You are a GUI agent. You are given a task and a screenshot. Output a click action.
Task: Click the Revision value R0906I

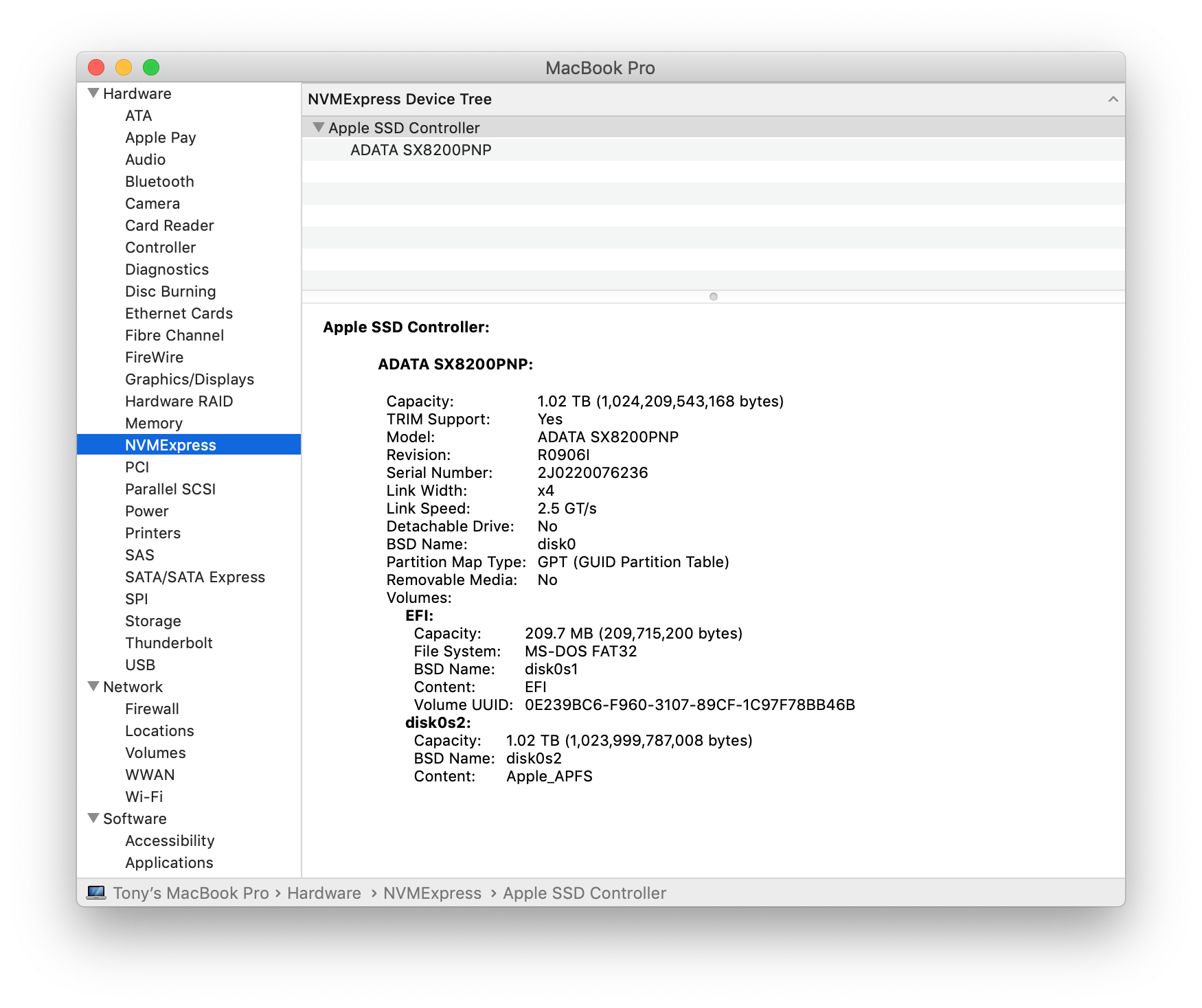(563, 455)
